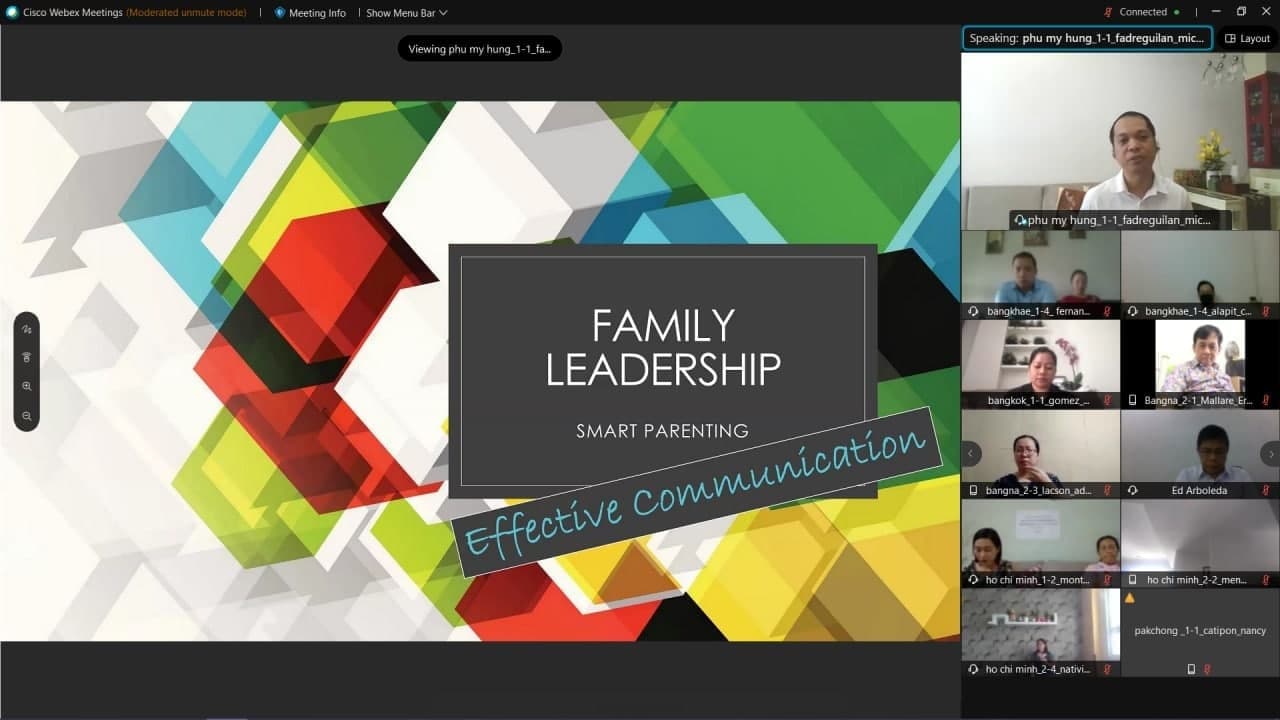This screenshot has height=720, width=1280.
Task: Zoom in on the shared presentation
Action: (27, 386)
